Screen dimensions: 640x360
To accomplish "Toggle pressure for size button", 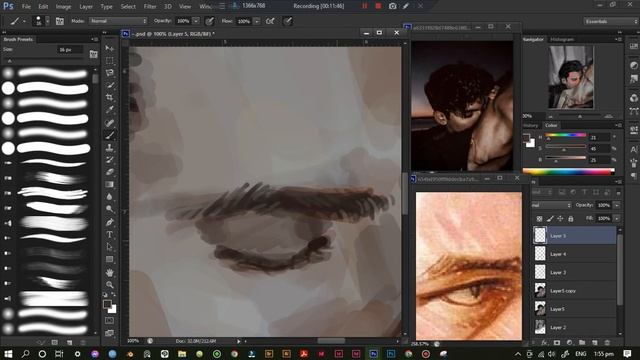I will [288, 21].
